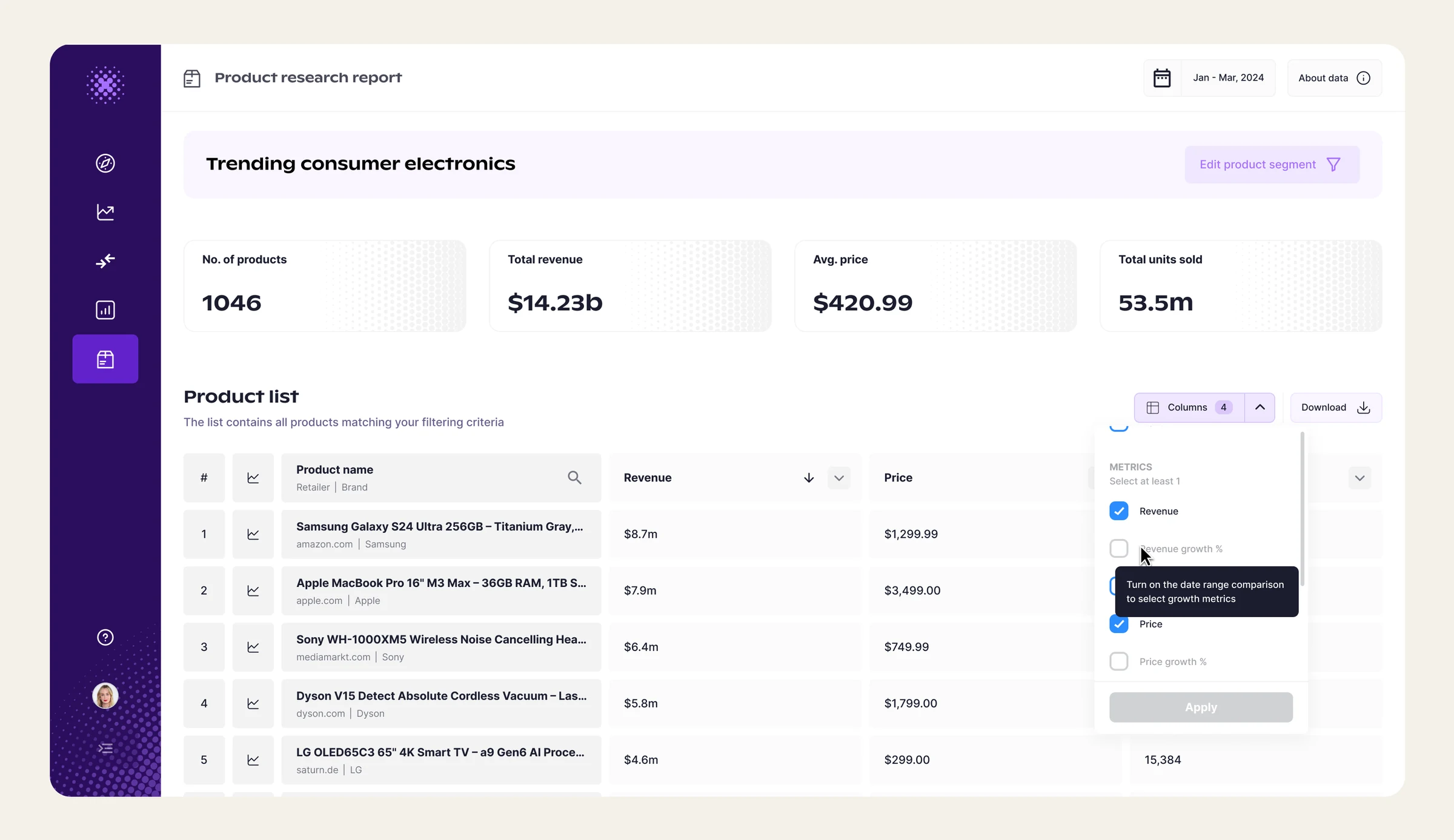Uncheck the Revenue metric checkbox
The height and width of the screenshot is (840, 1454).
coord(1119,511)
